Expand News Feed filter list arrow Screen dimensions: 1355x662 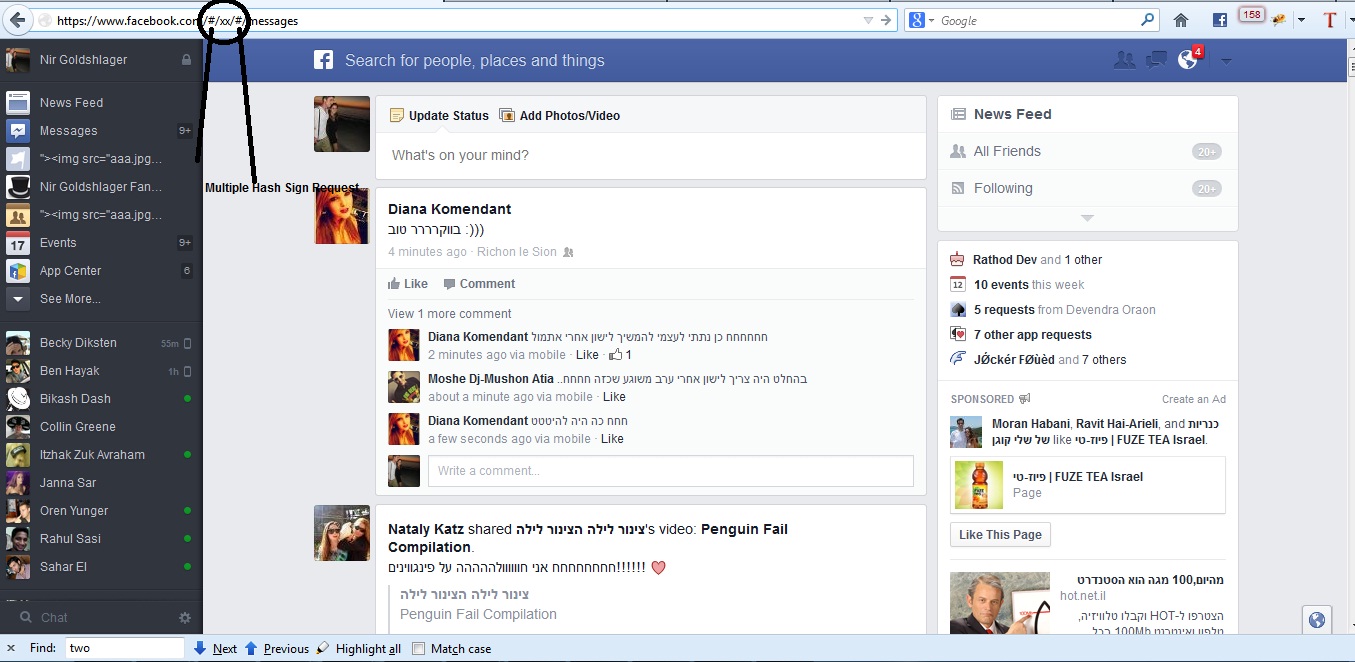1088,218
